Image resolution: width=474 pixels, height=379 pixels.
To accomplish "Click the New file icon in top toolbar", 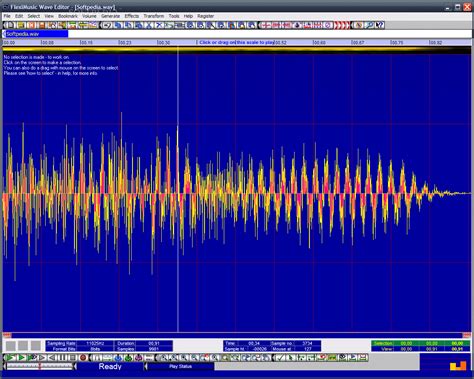I will tap(10, 25).
